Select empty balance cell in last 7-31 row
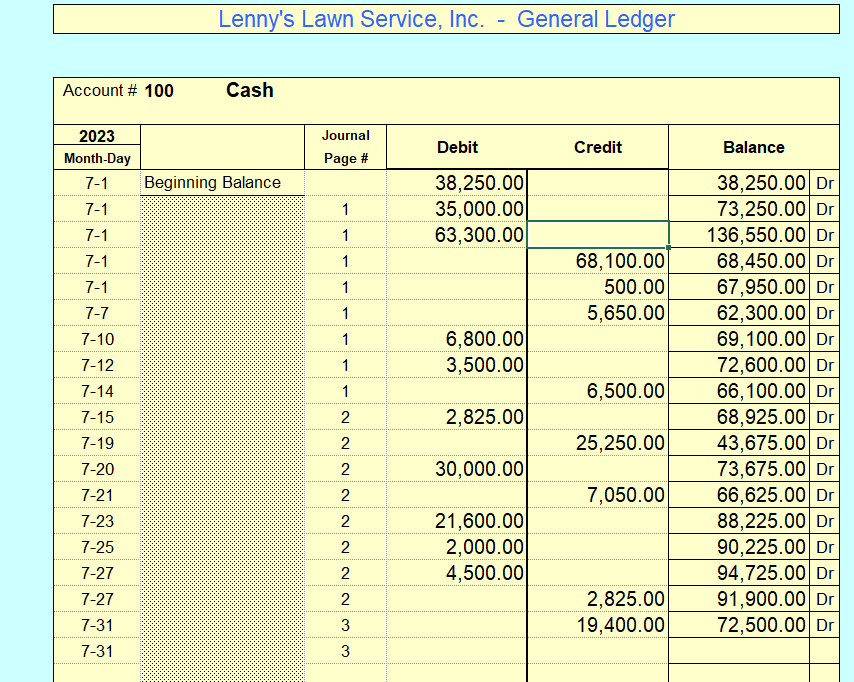This screenshot has height=682, width=854. coord(739,651)
